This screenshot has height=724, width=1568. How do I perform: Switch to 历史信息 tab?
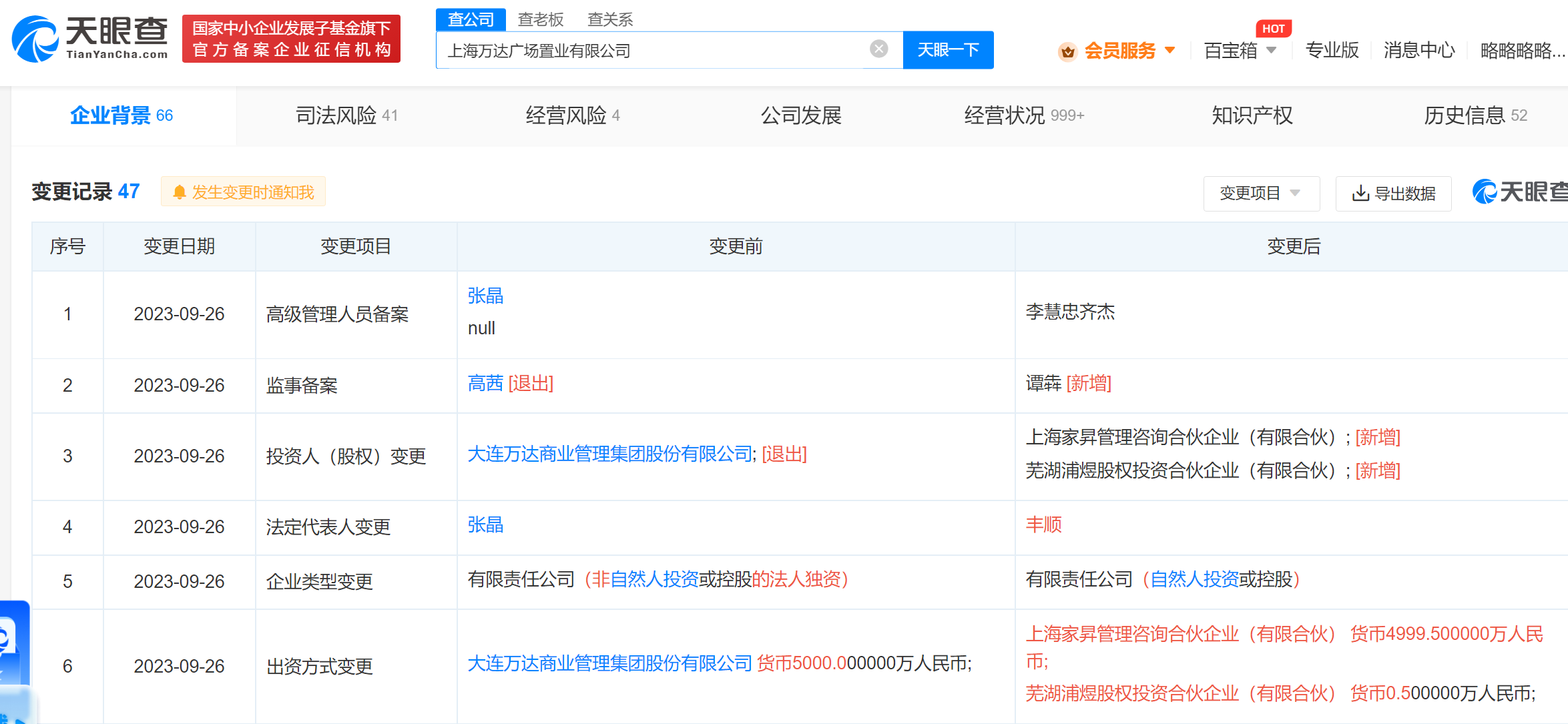tap(1475, 115)
